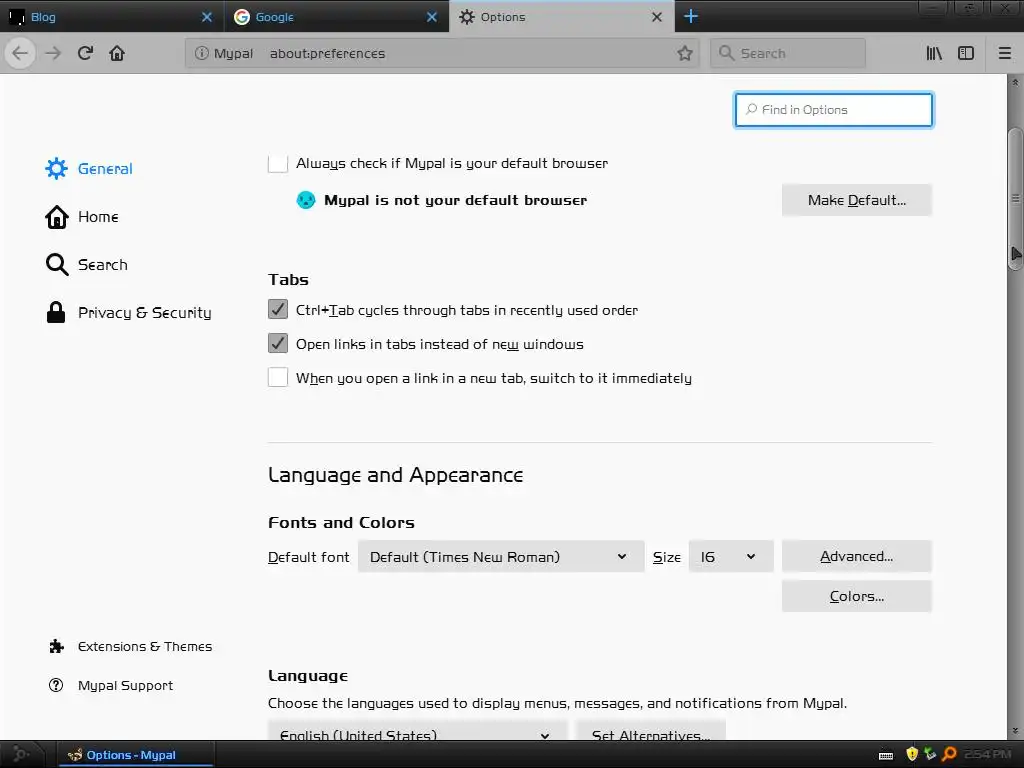This screenshot has height=768, width=1024.
Task: Close the Google tab
Action: (432, 17)
